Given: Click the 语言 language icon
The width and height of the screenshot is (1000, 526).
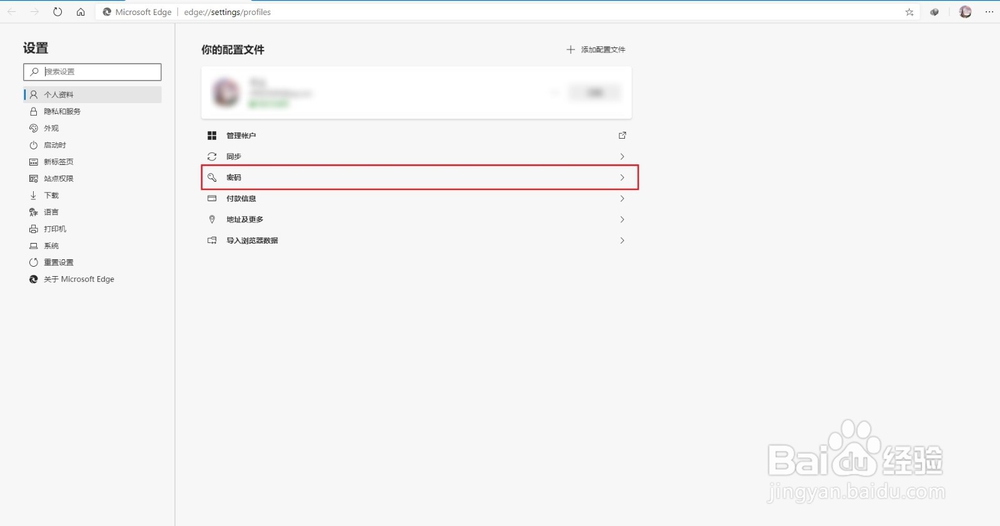Looking at the screenshot, I should 33,212.
